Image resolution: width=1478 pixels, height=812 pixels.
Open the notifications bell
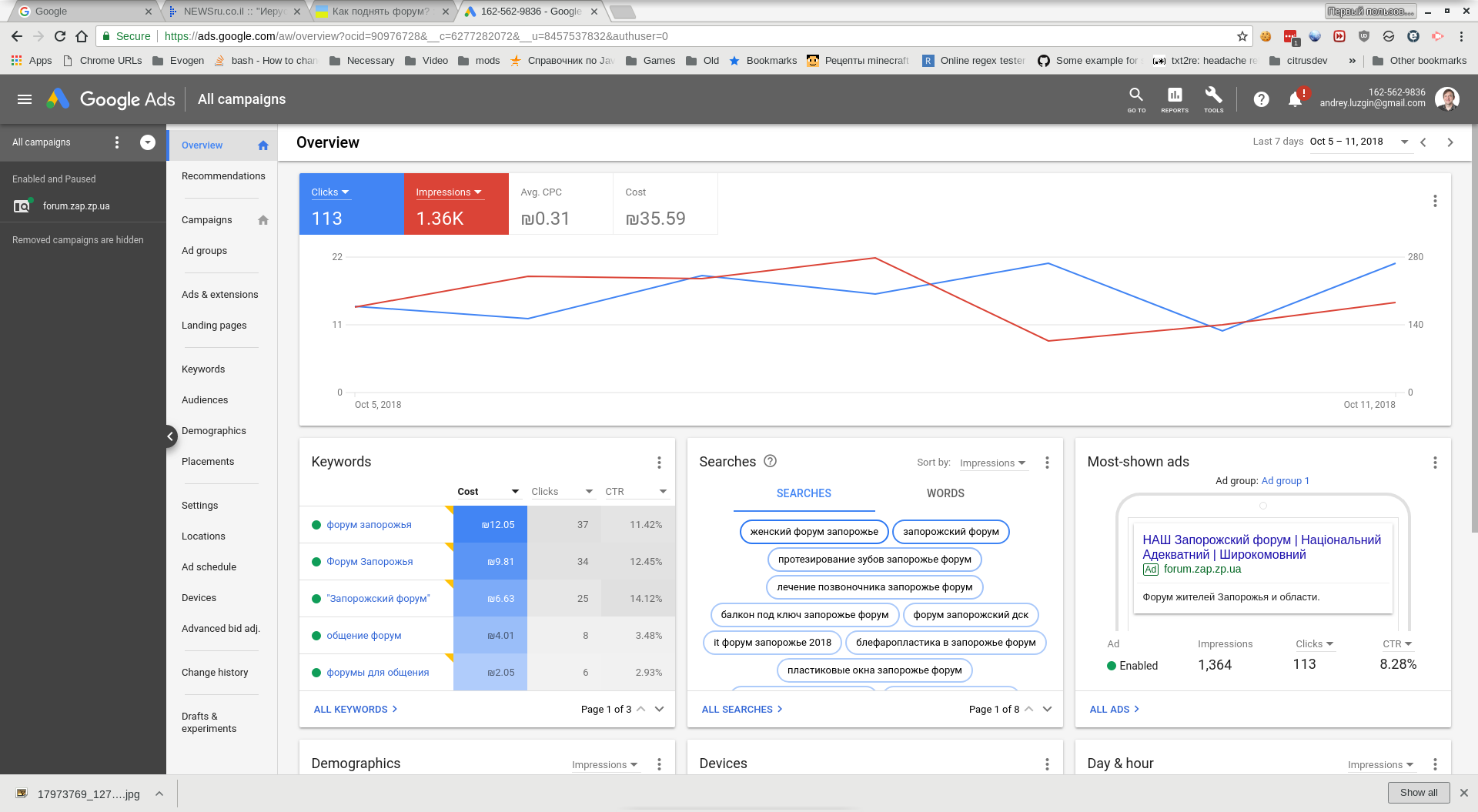[x=1295, y=99]
